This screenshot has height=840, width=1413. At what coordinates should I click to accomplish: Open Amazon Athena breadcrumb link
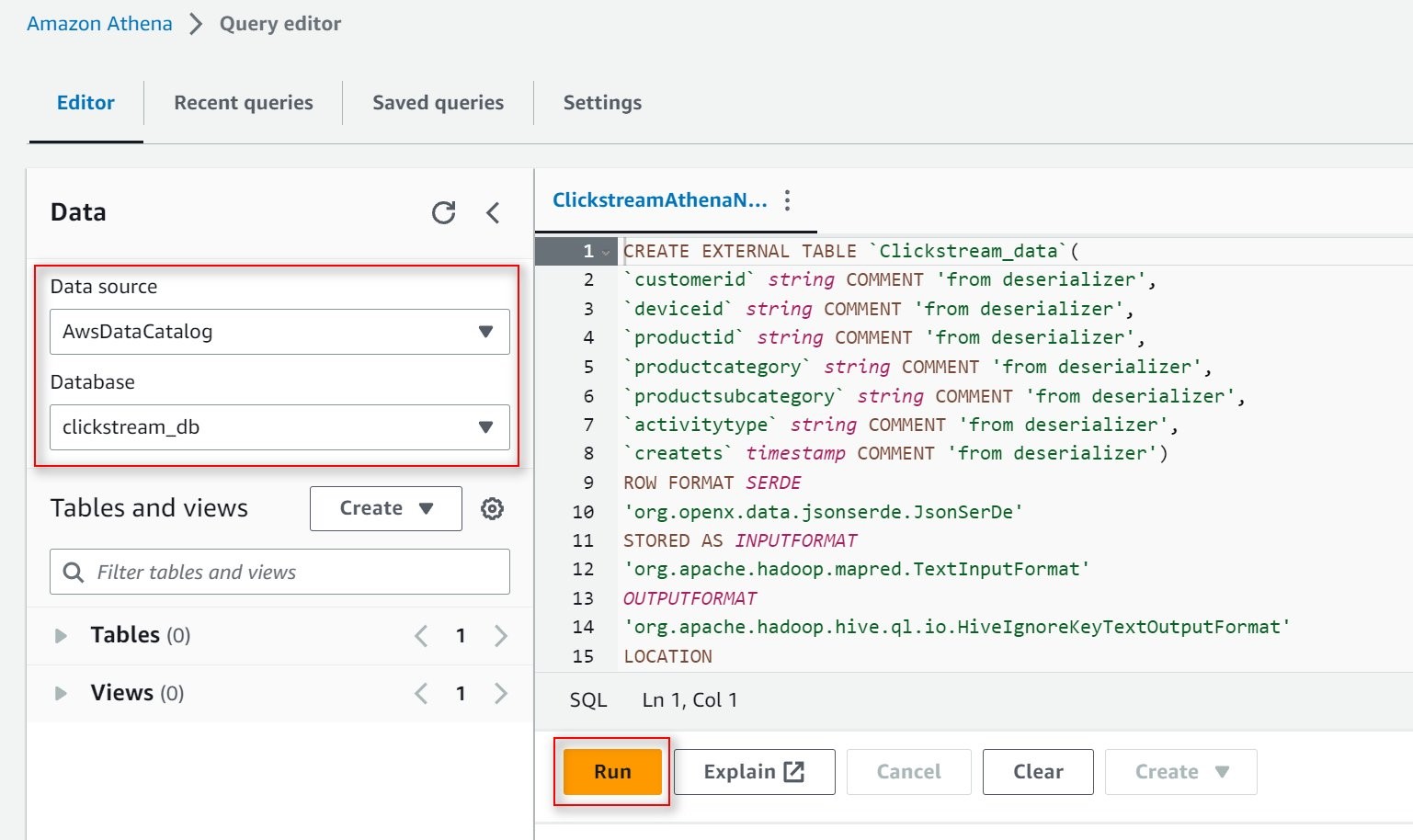click(x=98, y=23)
